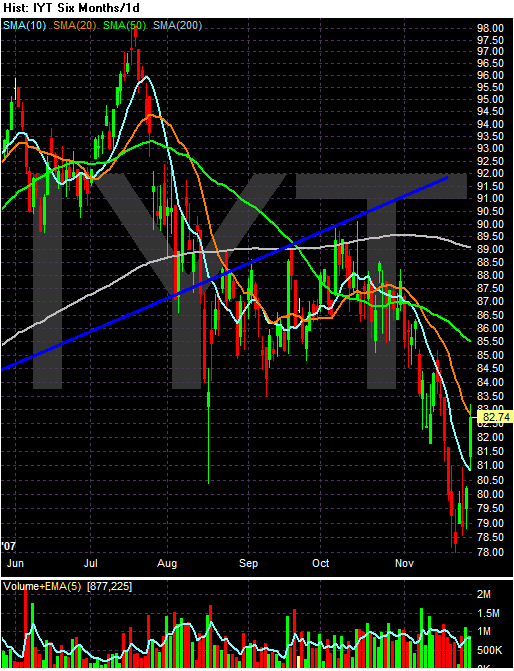Select the SMA(200) legend label
Viewport: 514px width, 671px height.
(177, 25)
